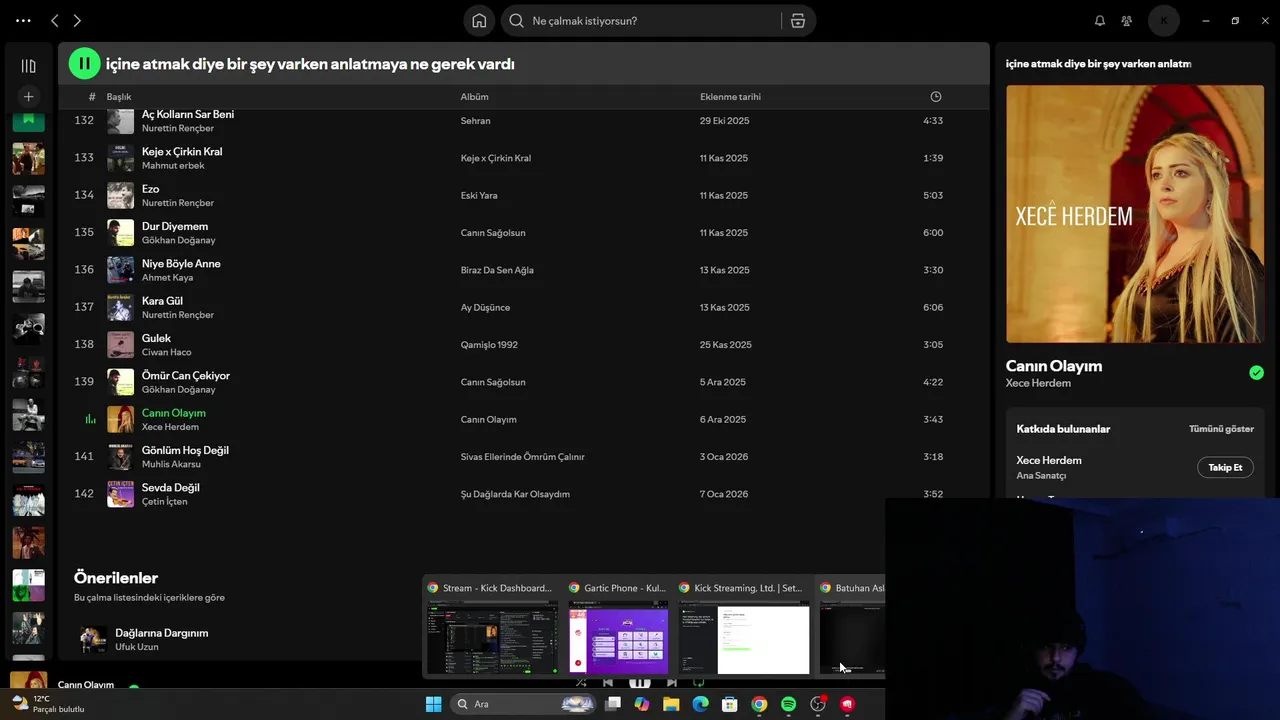Switch to the Kick Streaming, Ltd. Chrome preview
Viewport: 1280px width, 720px height.
743,628
